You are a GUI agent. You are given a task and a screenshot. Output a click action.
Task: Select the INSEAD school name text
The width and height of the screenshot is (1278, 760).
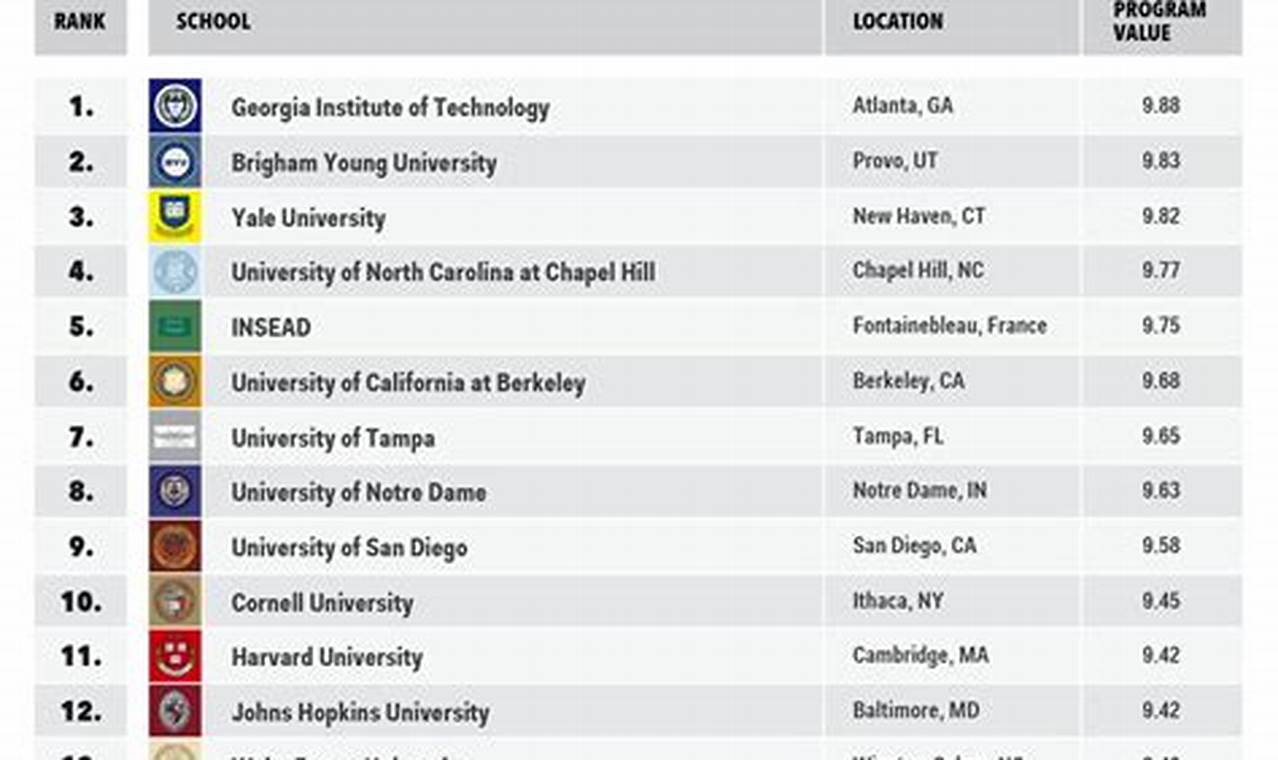pos(271,327)
